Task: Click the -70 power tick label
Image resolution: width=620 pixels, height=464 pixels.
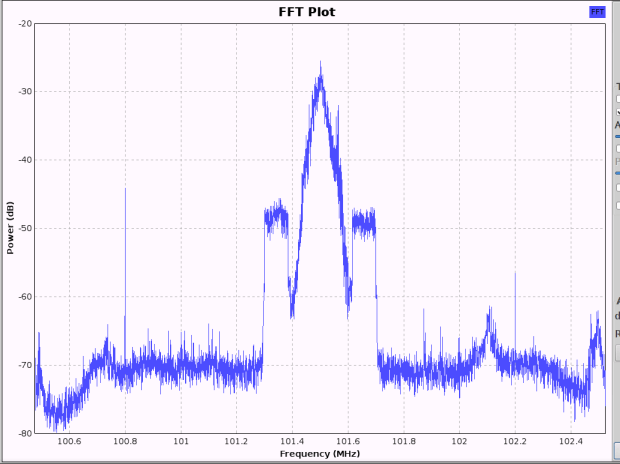Action: click(x=25, y=365)
